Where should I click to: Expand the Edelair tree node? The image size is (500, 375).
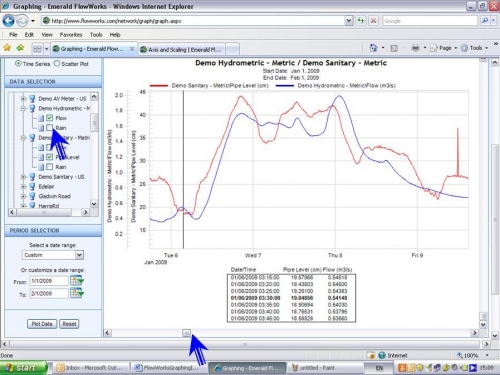click(x=23, y=186)
